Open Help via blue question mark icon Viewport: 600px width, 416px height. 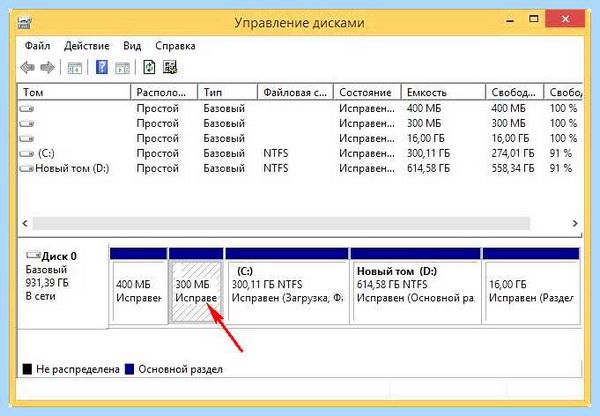(101, 67)
